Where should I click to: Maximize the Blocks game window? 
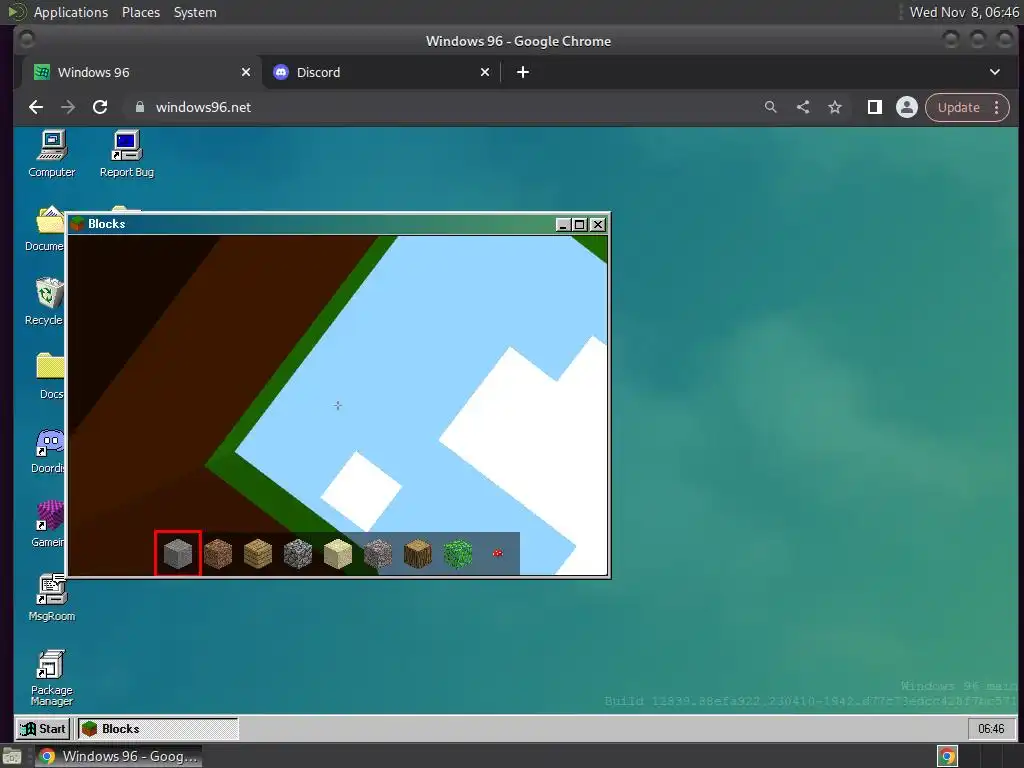coord(579,225)
